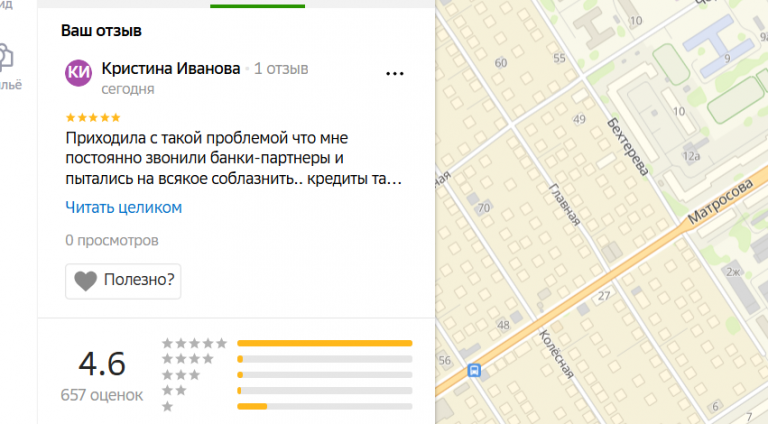This screenshot has width=768, height=424.
Task: Click the bus stop icon on Матросова street
Action: (474, 370)
